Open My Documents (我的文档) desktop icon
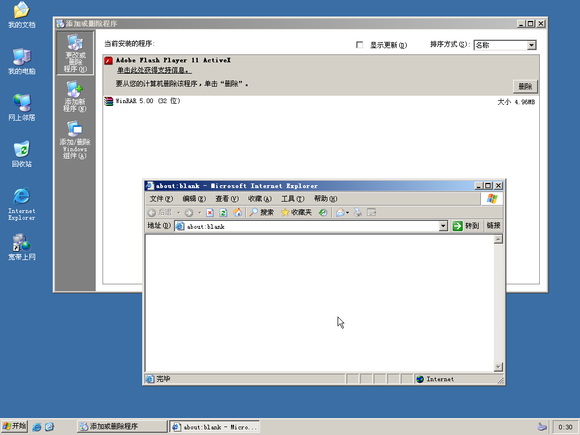 [22, 15]
